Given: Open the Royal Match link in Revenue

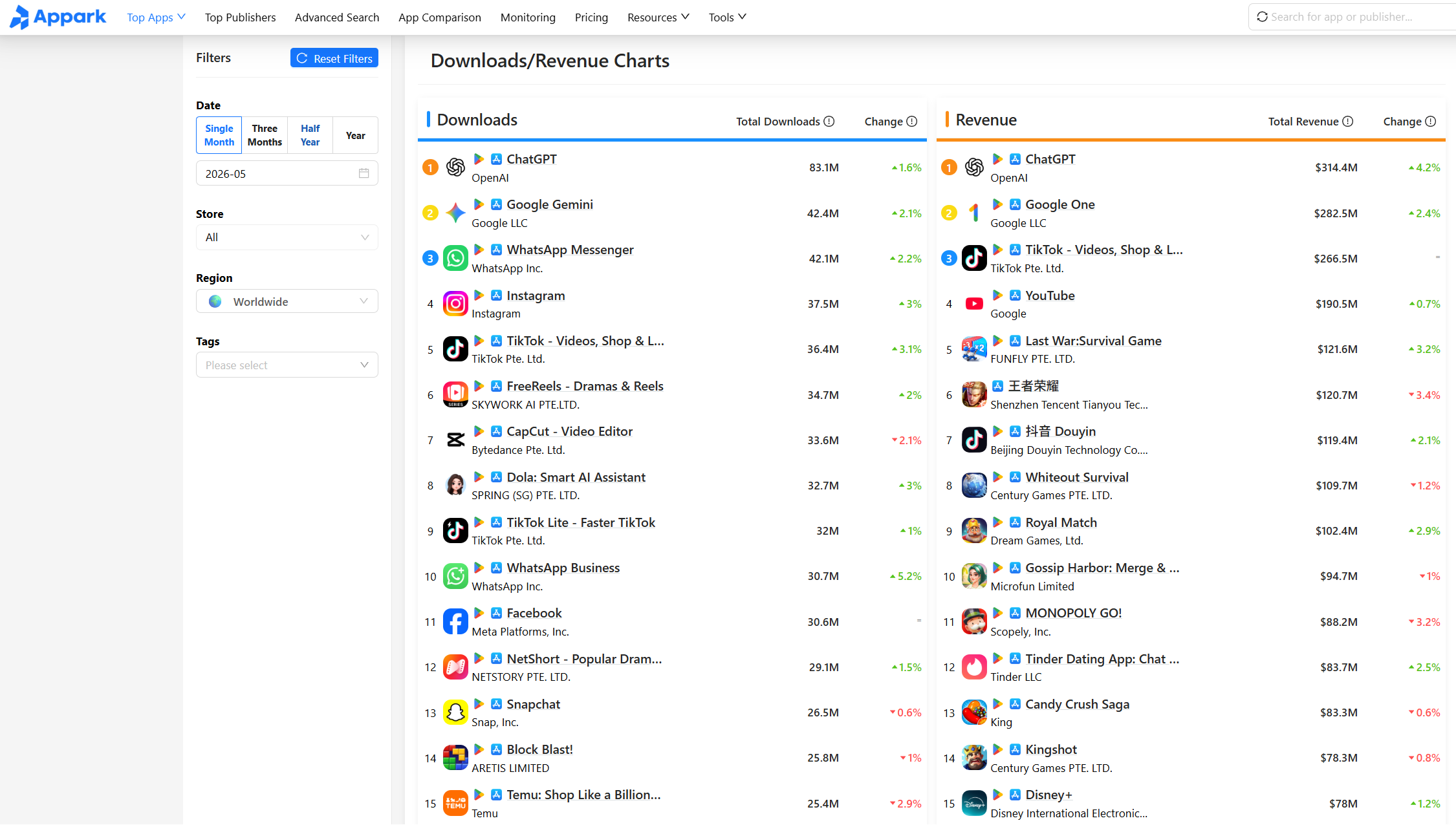Looking at the screenshot, I should [1061, 522].
